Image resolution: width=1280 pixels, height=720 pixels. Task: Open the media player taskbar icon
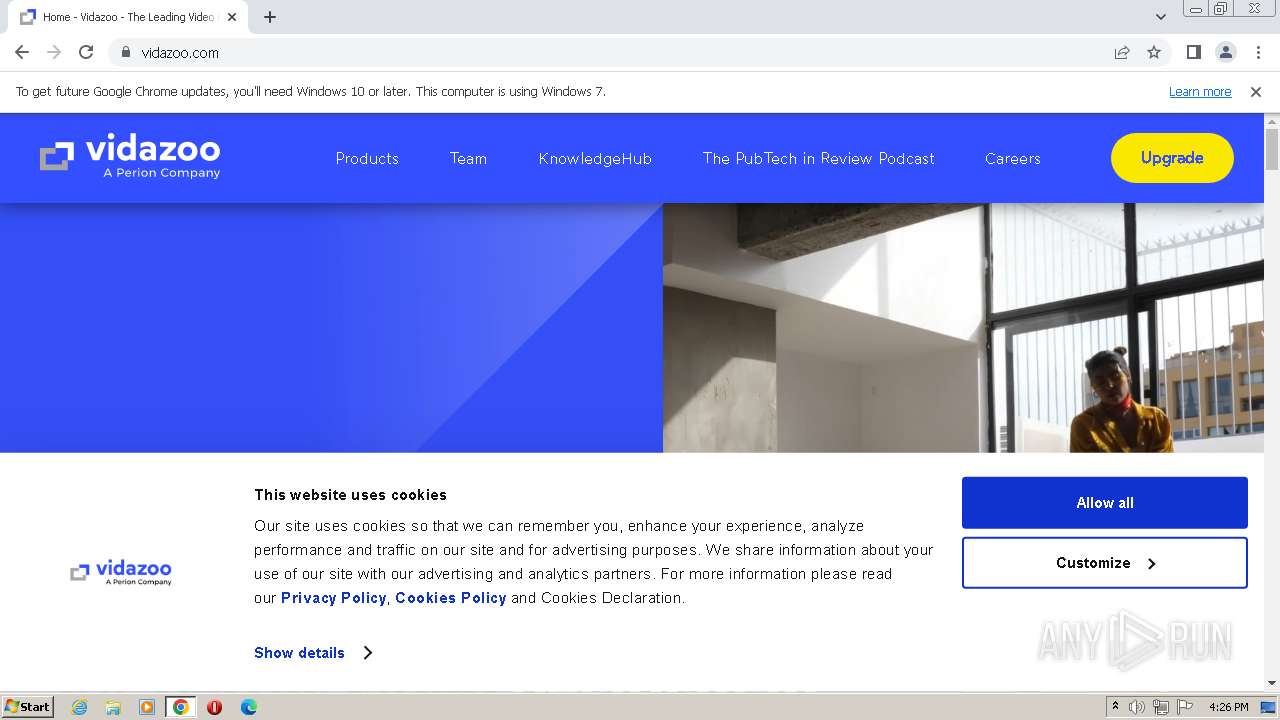pos(147,707)
